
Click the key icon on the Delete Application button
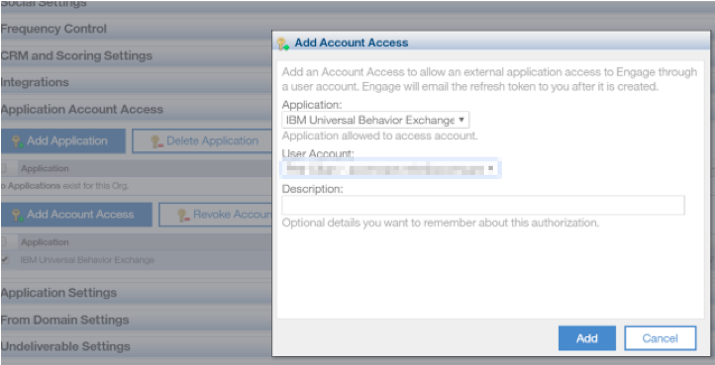pos(157,141)
